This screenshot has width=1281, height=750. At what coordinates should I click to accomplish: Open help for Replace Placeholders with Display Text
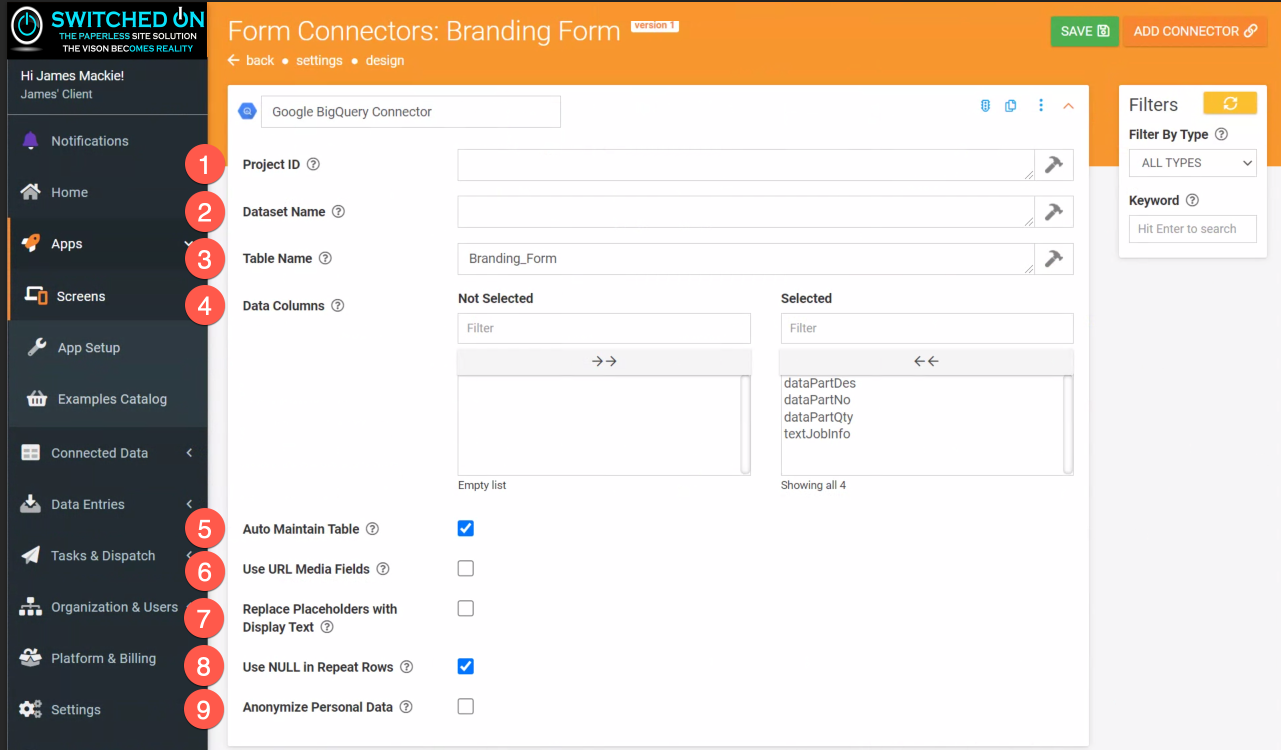coord(326,627)
